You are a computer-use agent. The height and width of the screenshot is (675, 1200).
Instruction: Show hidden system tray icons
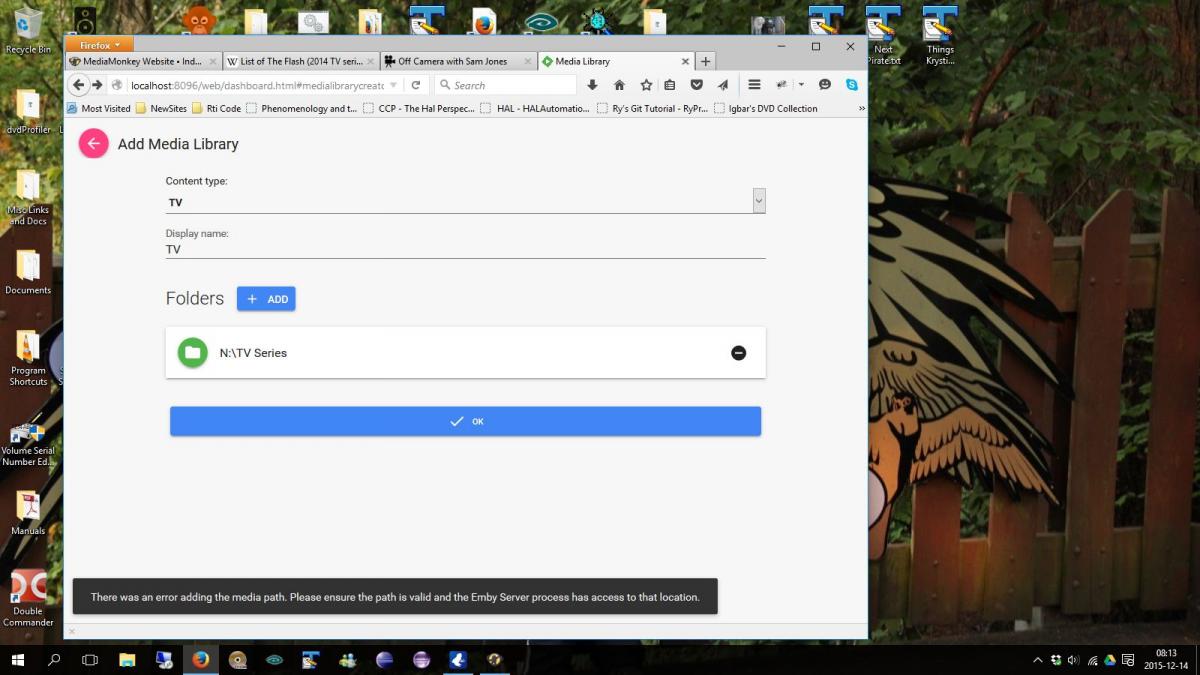tap(1037, 660)
